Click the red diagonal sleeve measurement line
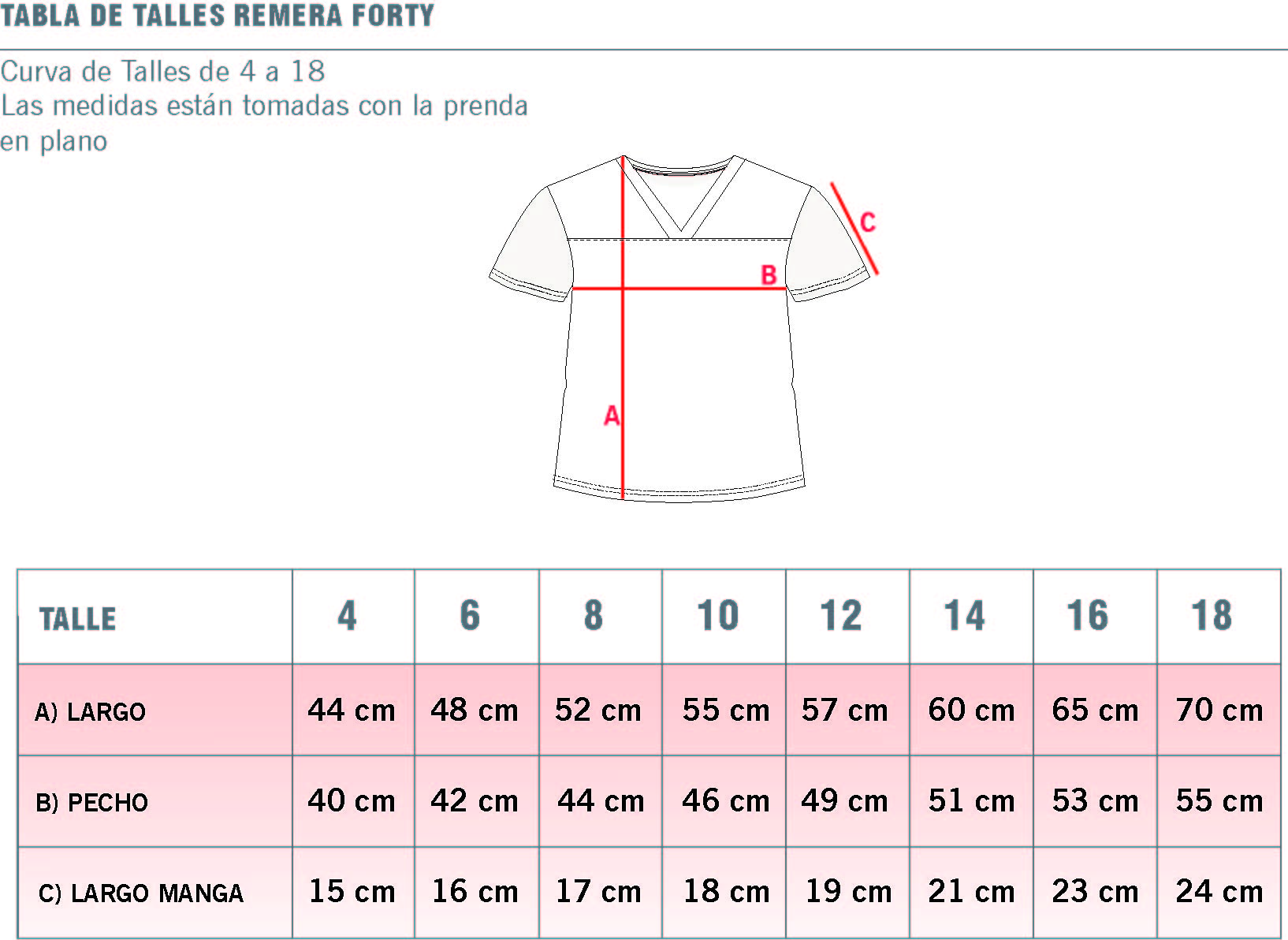 point(854,229)
